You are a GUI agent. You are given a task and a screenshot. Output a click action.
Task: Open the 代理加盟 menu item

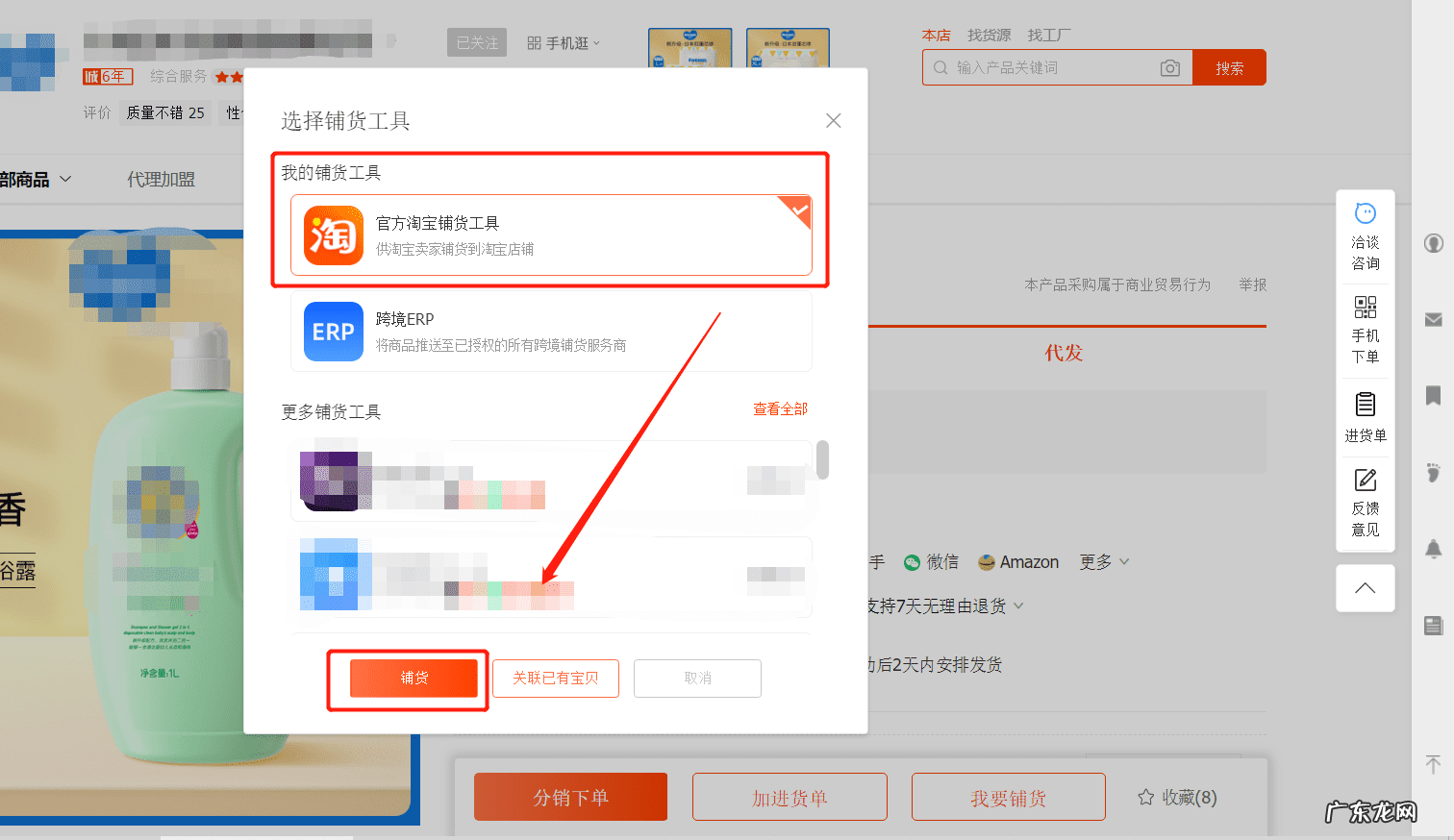(x=161, y=179)
